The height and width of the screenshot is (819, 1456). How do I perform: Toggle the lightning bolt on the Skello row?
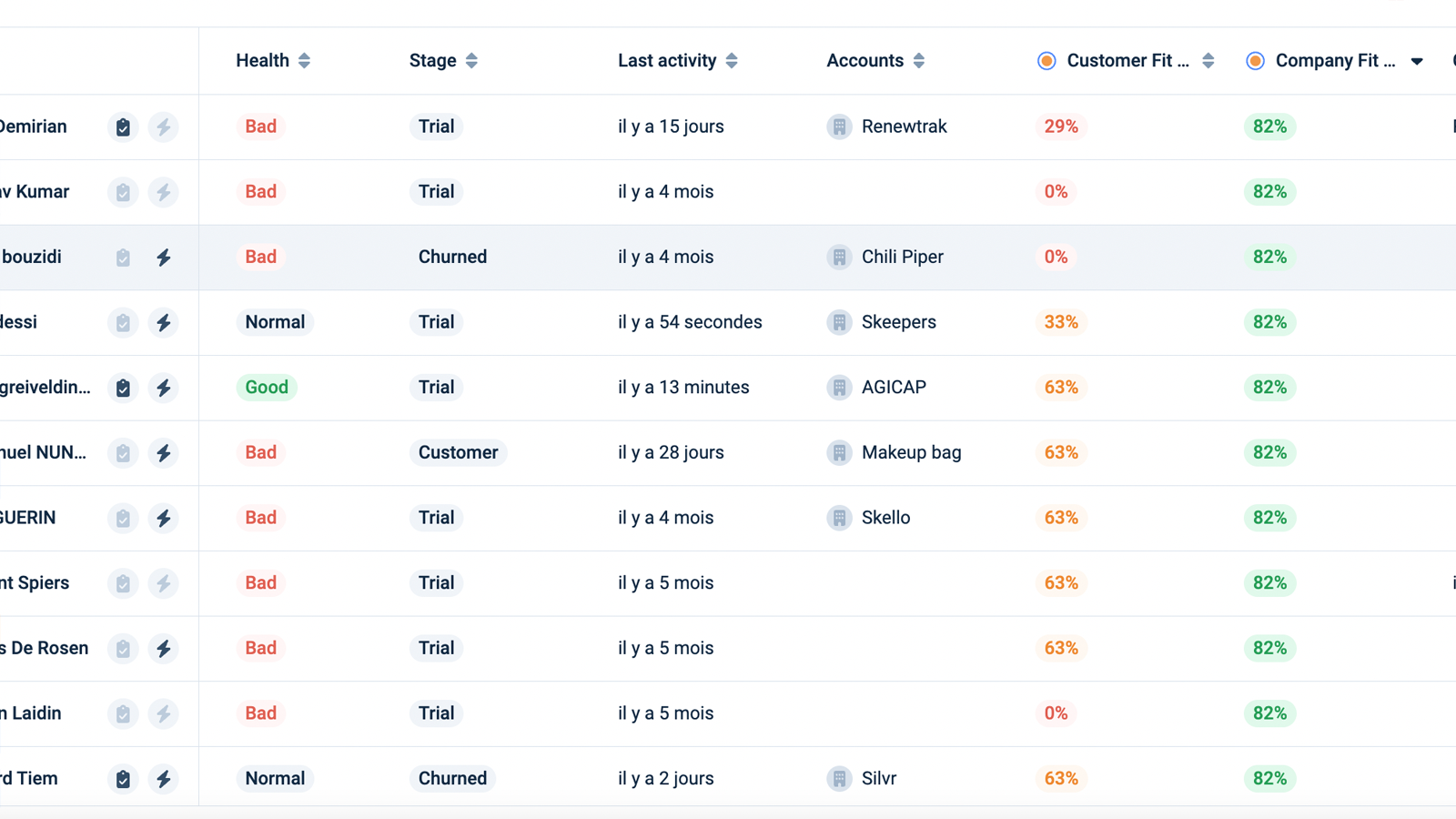tap(164, 518)
